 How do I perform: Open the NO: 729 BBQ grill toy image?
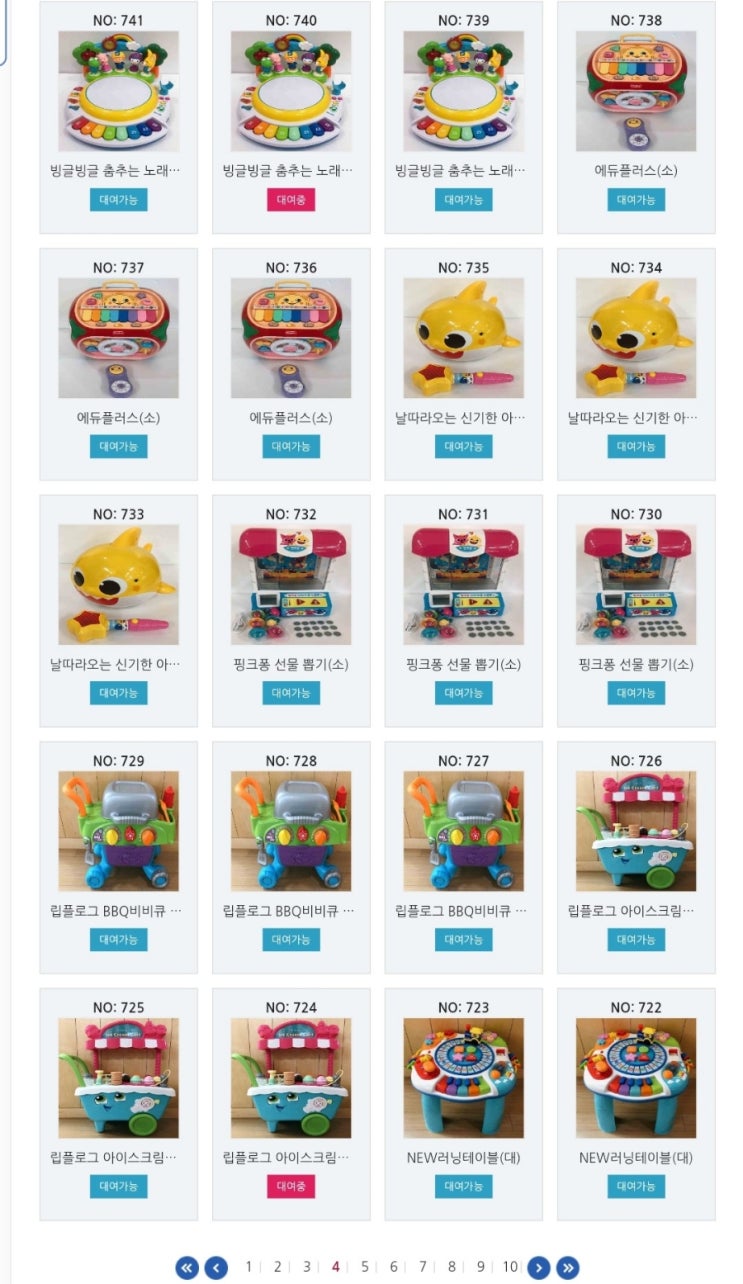(118, 831)
